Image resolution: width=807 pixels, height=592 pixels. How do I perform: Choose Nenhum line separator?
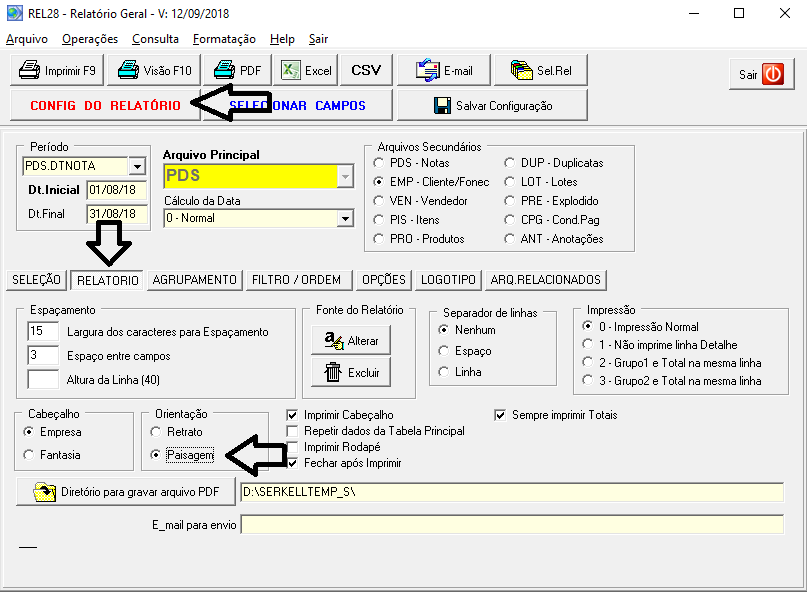tap(443, 329)
